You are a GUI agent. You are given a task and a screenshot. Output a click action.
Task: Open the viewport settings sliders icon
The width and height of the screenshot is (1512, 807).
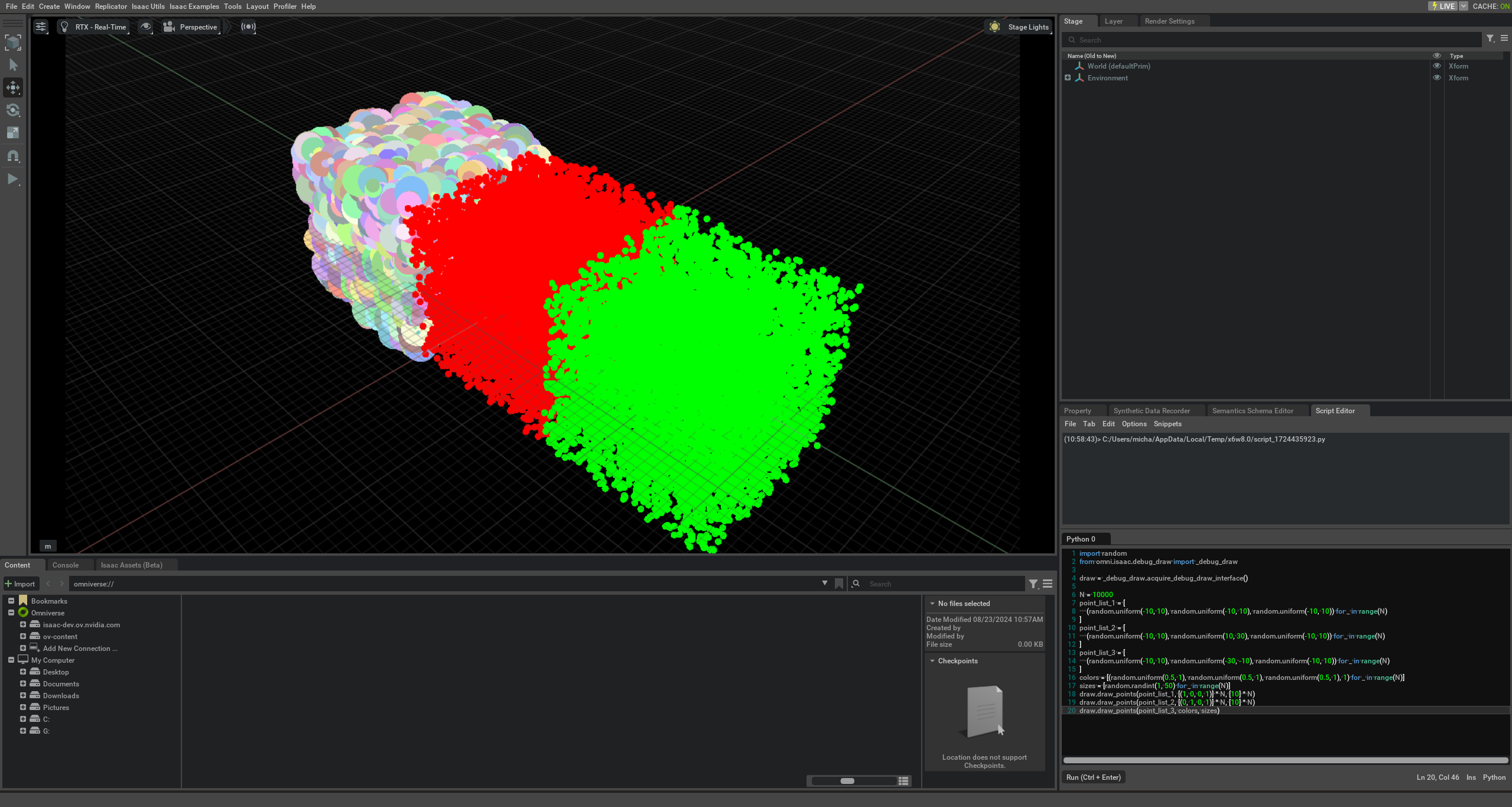[41, 27]
